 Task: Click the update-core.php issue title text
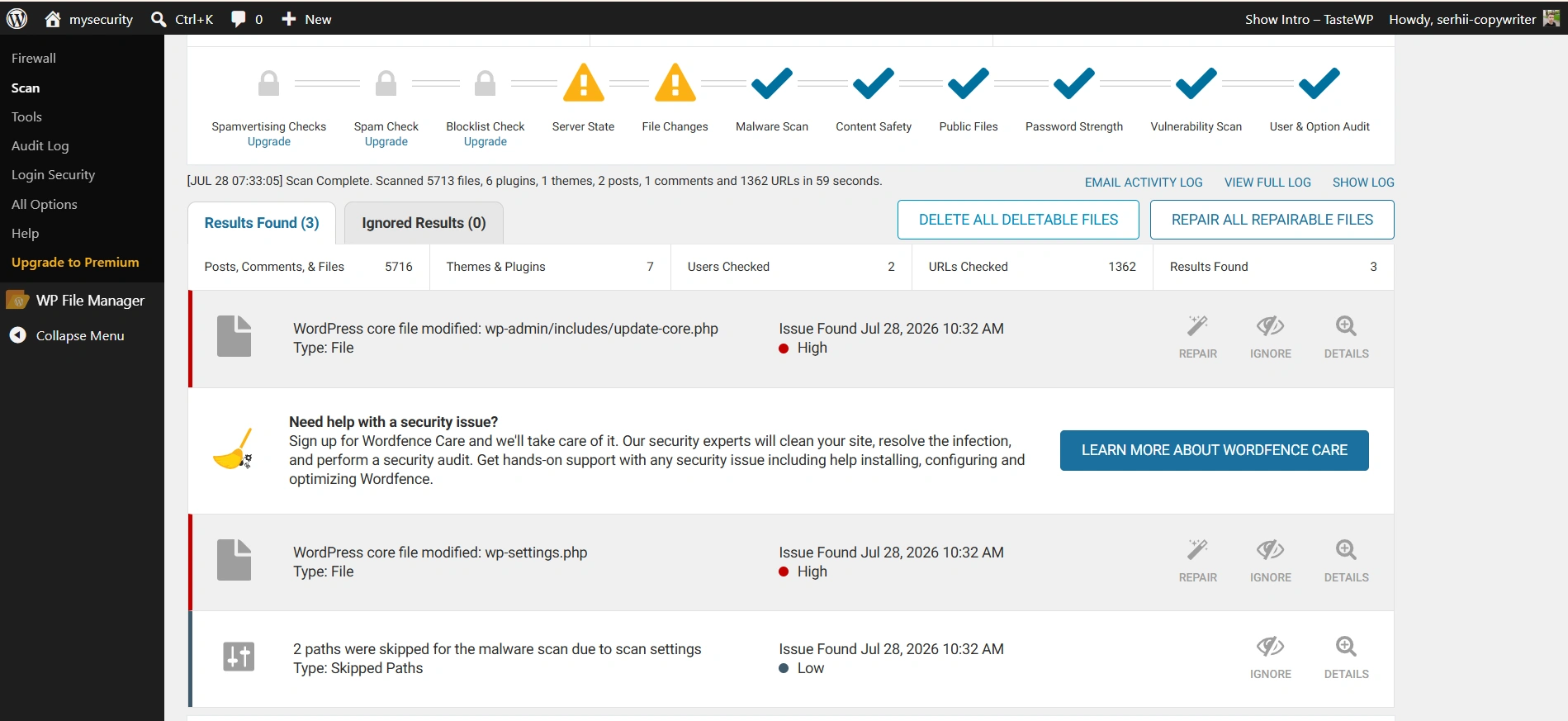pyautogui.click(x=505, y=328)
